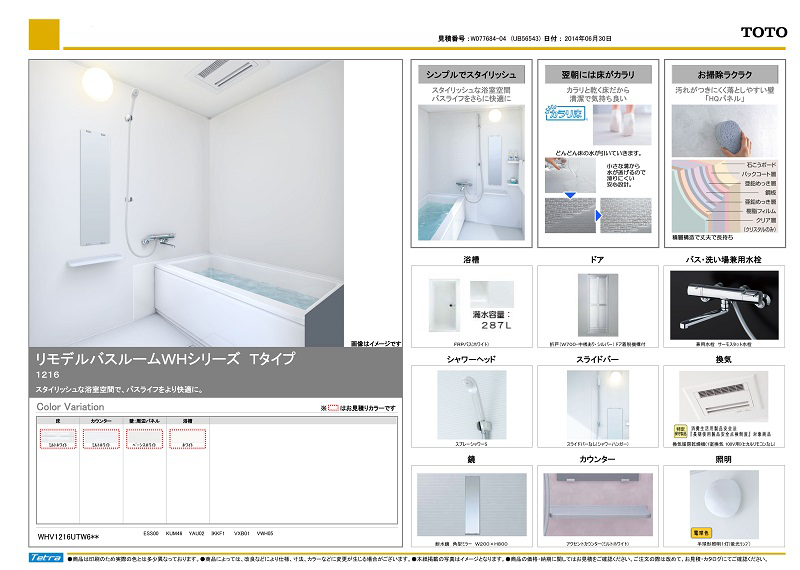Click the red dotted legend box beside お見積りカラーです

click(x=333, y=408)
